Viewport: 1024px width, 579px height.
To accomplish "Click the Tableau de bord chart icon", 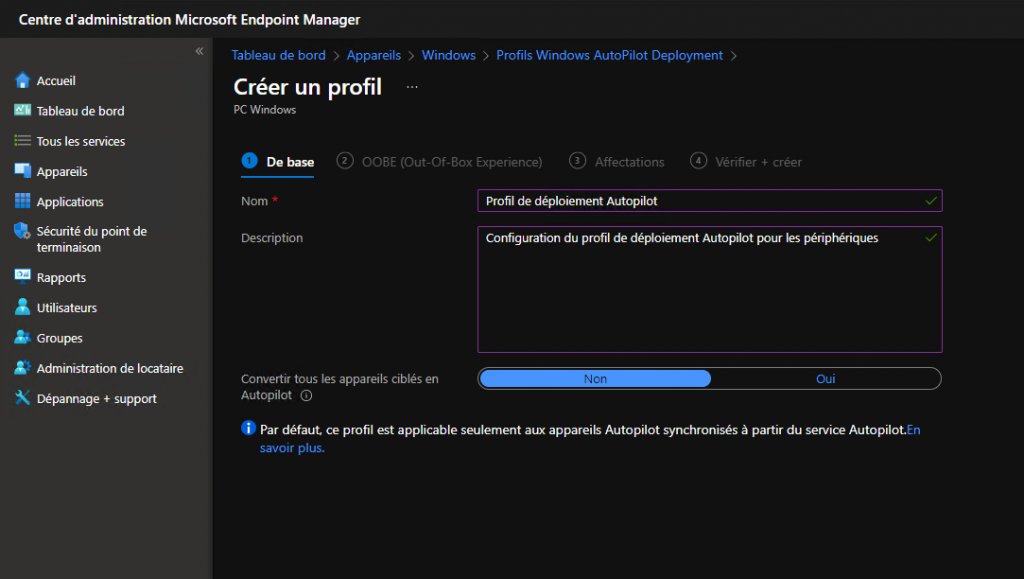I will tap(22, 110).
